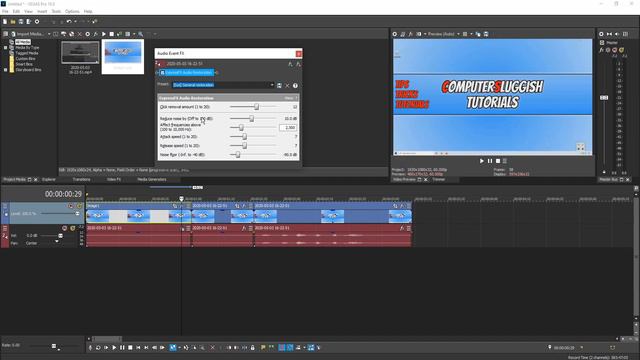Open the Insert menu
Screen dimensions: 640x360
pos(42,11)
